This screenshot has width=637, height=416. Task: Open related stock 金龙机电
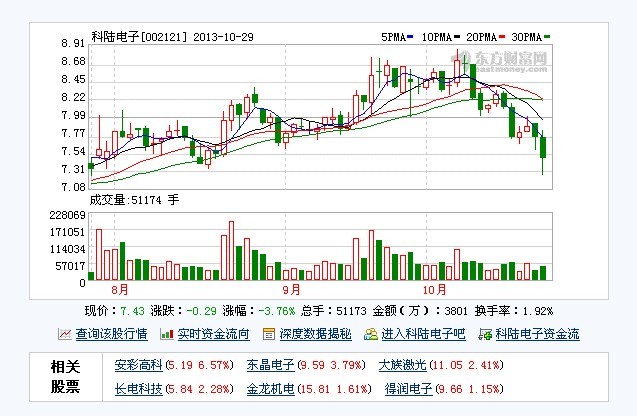coord(270,389)
